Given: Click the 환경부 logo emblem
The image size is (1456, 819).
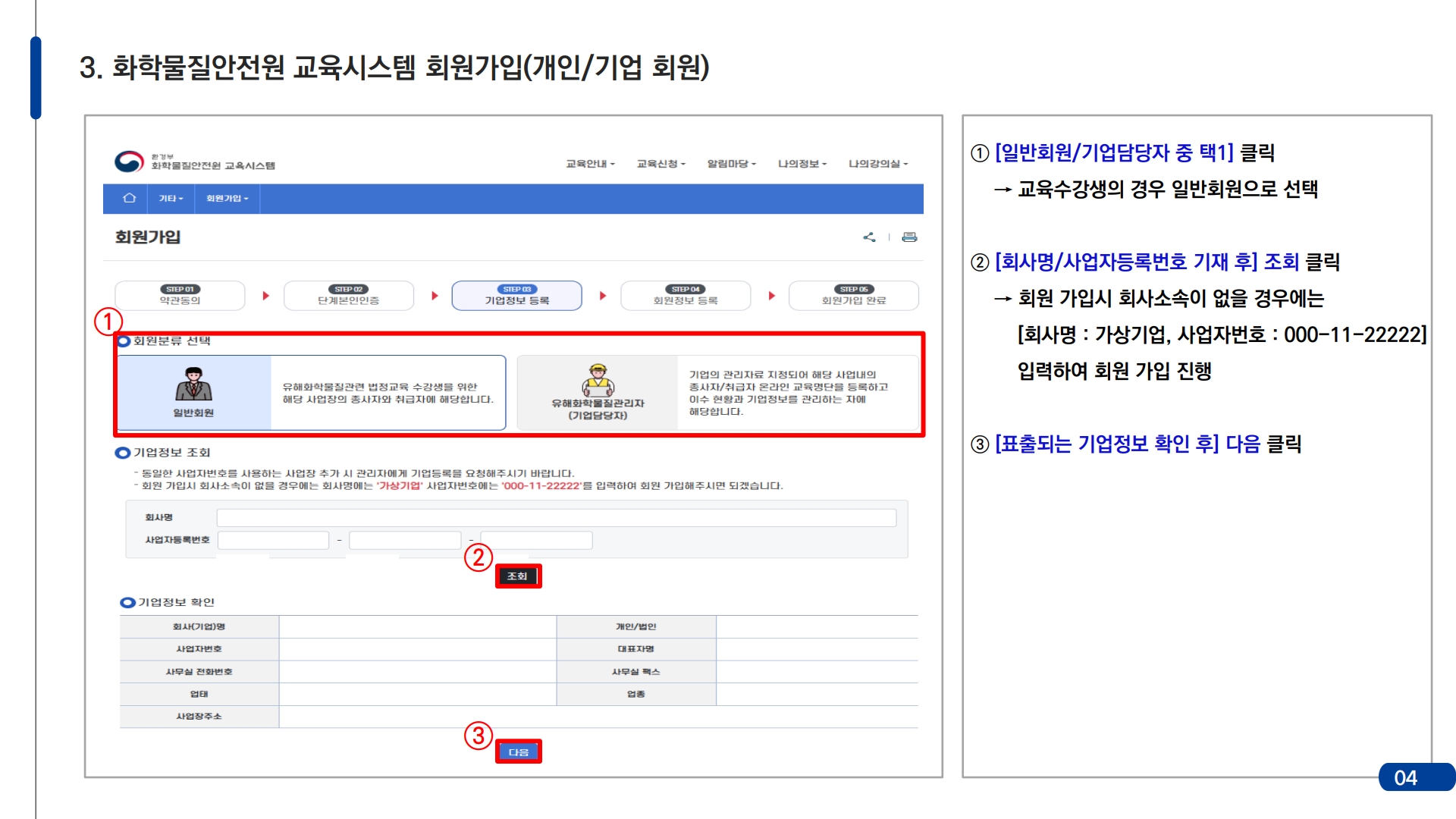Looking at the screenshot, I should click(x=129, y=162).
